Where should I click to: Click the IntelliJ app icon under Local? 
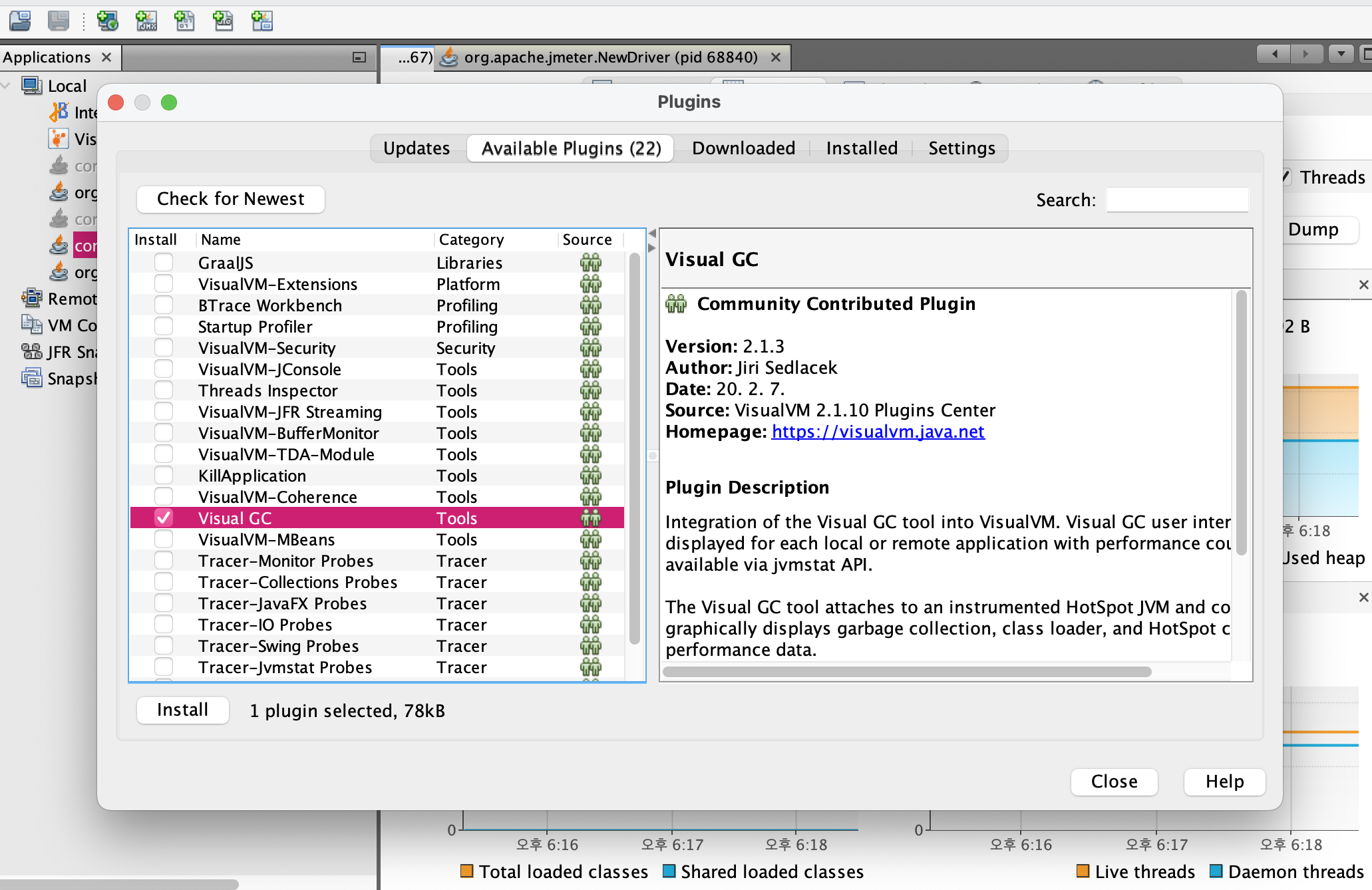(59, 112)
